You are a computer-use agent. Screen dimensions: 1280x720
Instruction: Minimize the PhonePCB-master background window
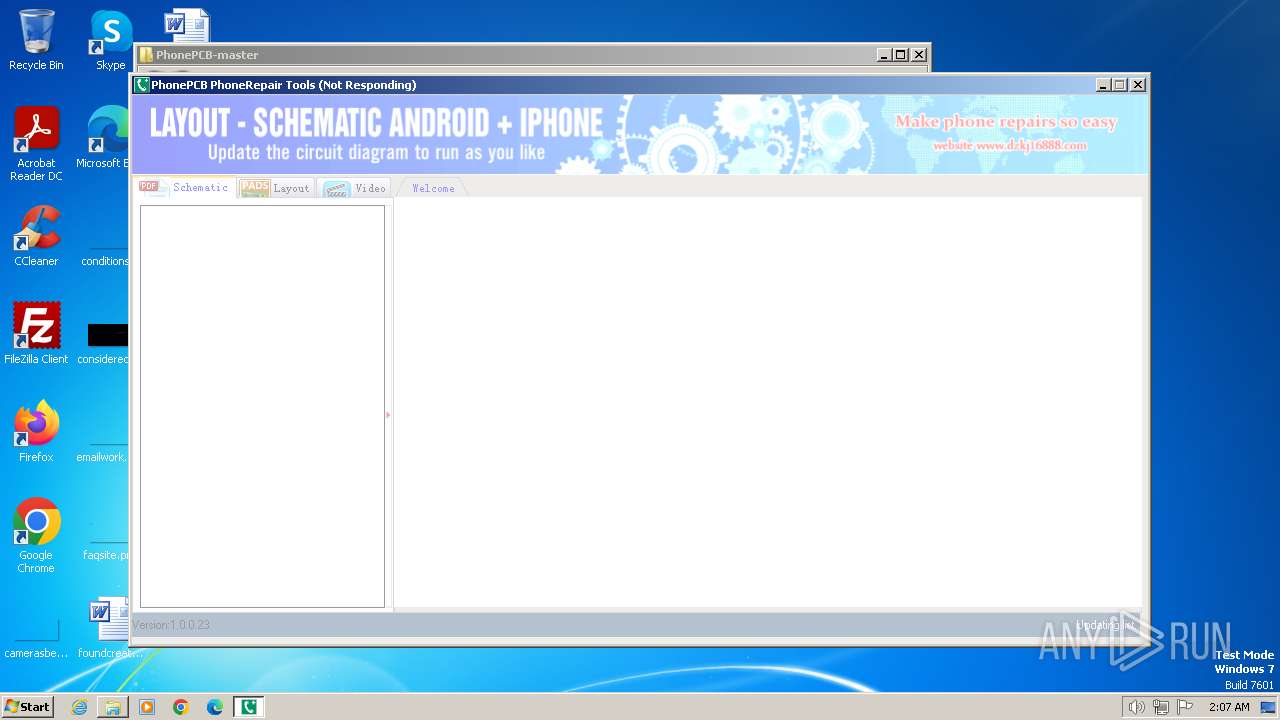pyautogui.click(x=884, y=55)
